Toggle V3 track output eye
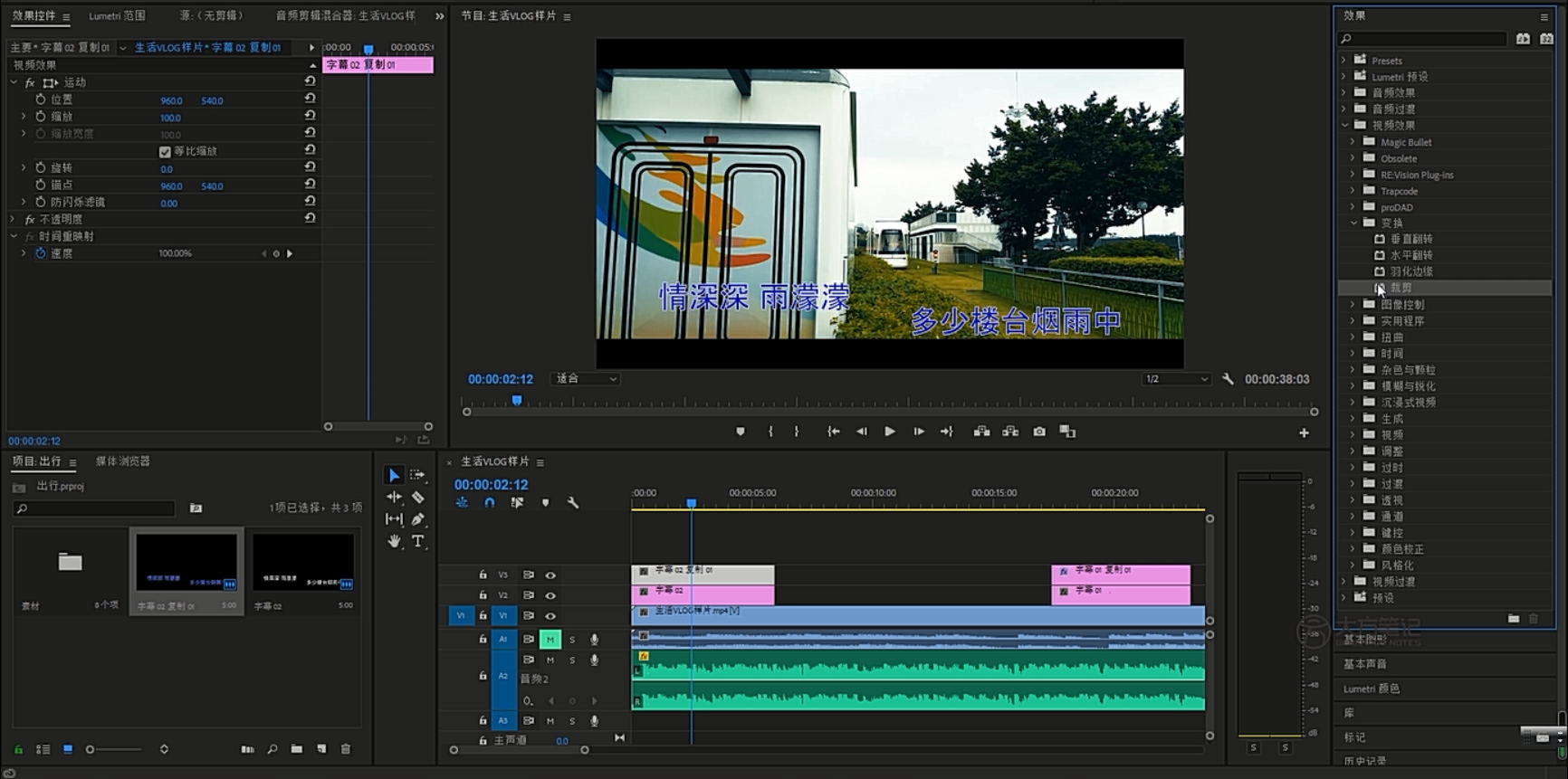 click(550, 575)
